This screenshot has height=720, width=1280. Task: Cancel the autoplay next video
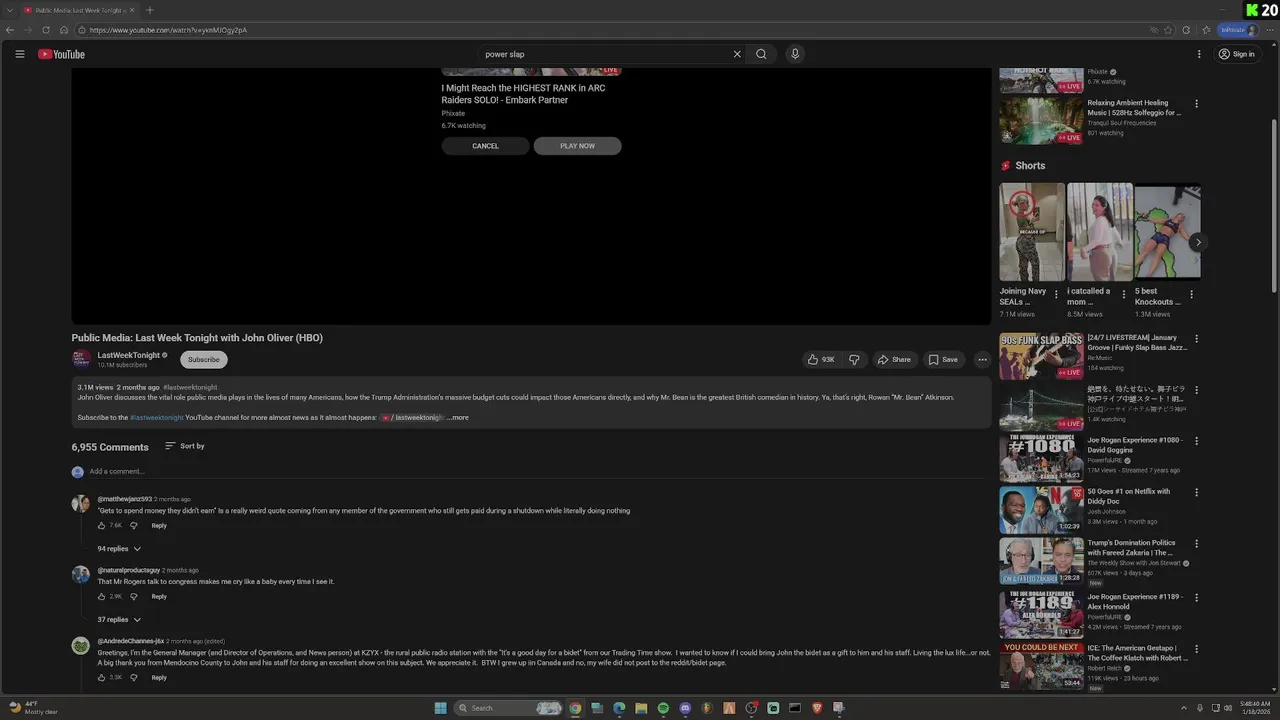[x=485, y=146]
